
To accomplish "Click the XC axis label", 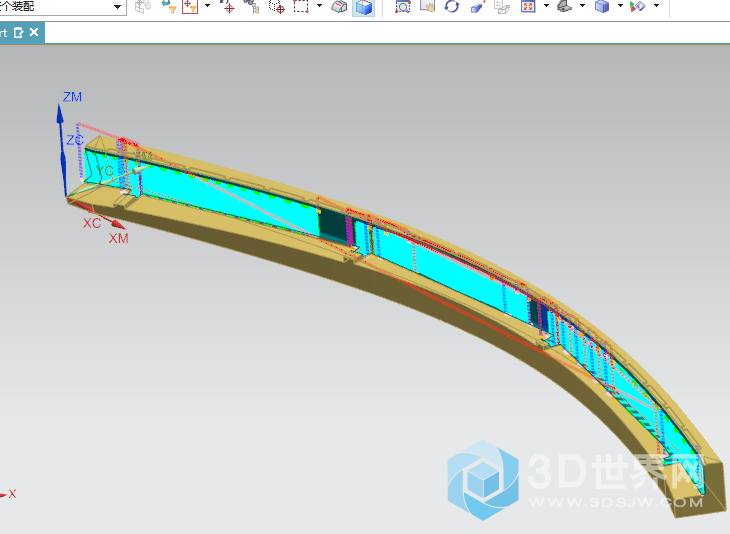I will click(92, 223).
